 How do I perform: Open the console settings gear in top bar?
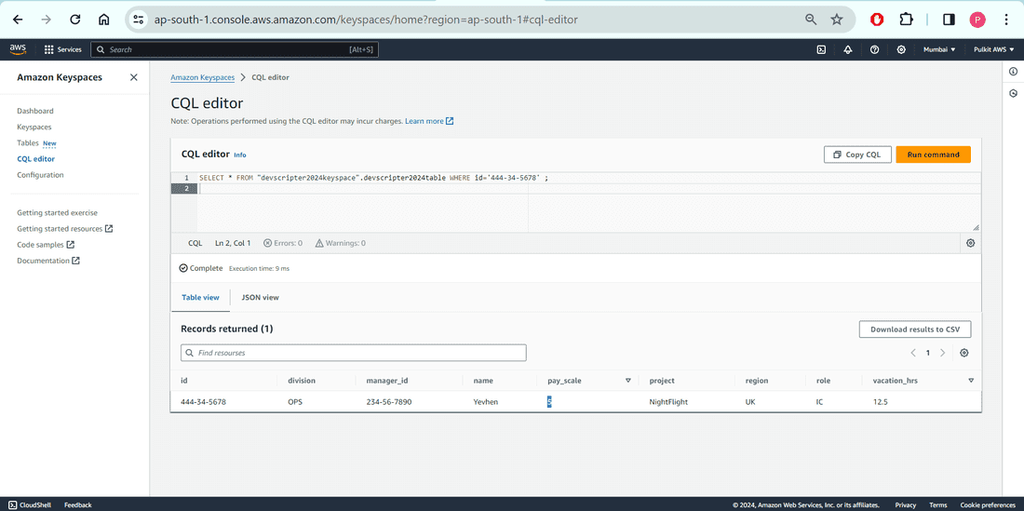click(901, 50)
